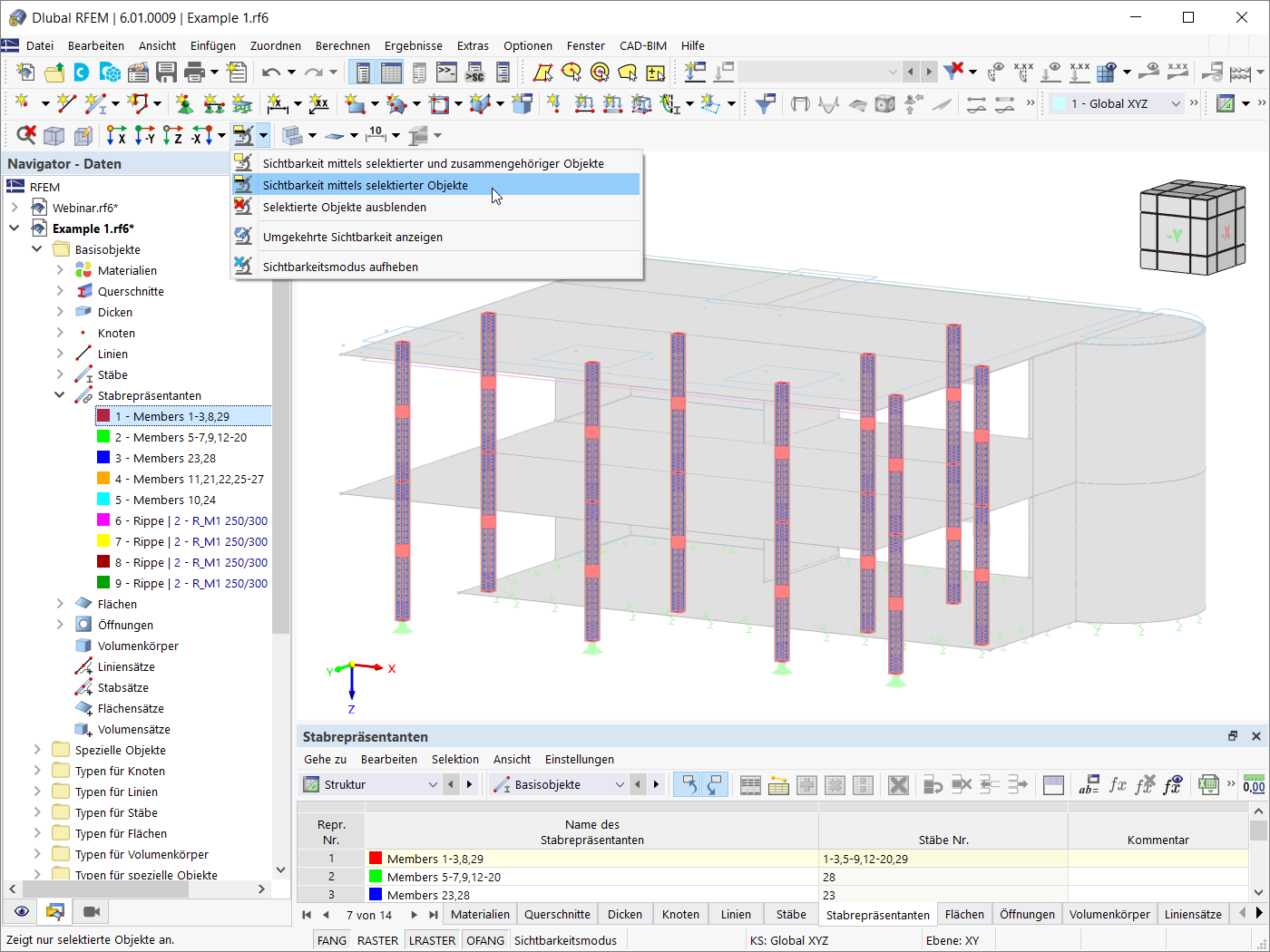Open the navigator Views camera tab icon
The height and width of the screenshot is (952, 1270).
[x=92, y=911]
